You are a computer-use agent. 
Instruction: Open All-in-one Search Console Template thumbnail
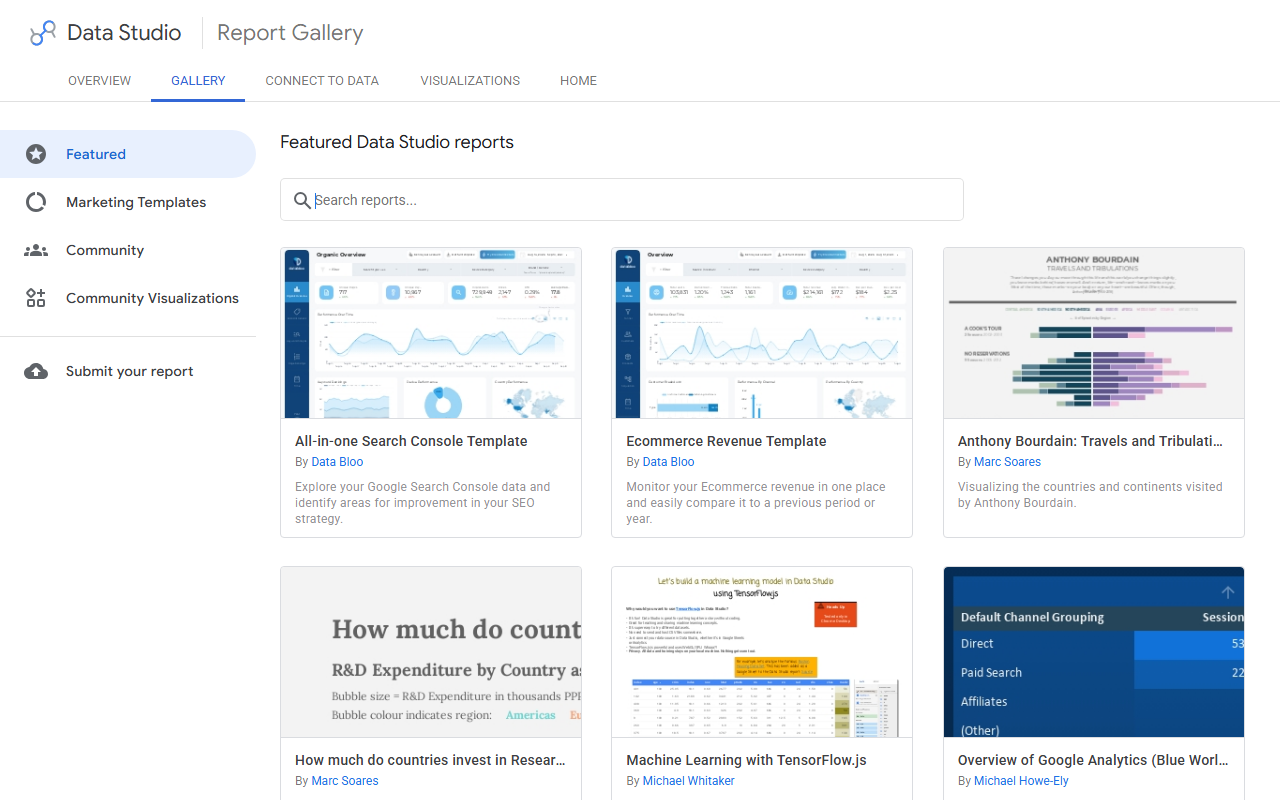431,333
